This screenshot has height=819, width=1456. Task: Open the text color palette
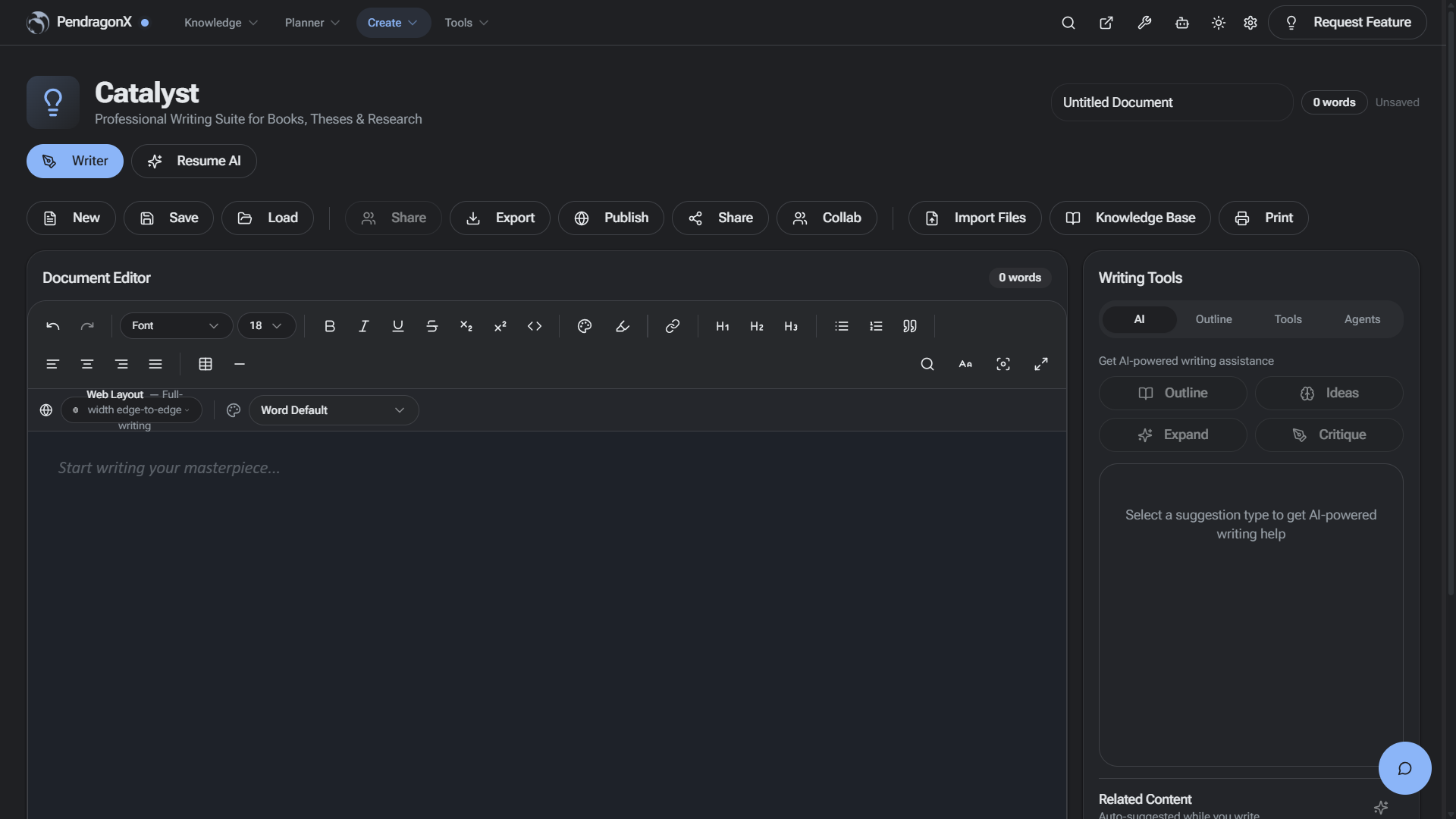pyautogui.click(x=585, y=326)
